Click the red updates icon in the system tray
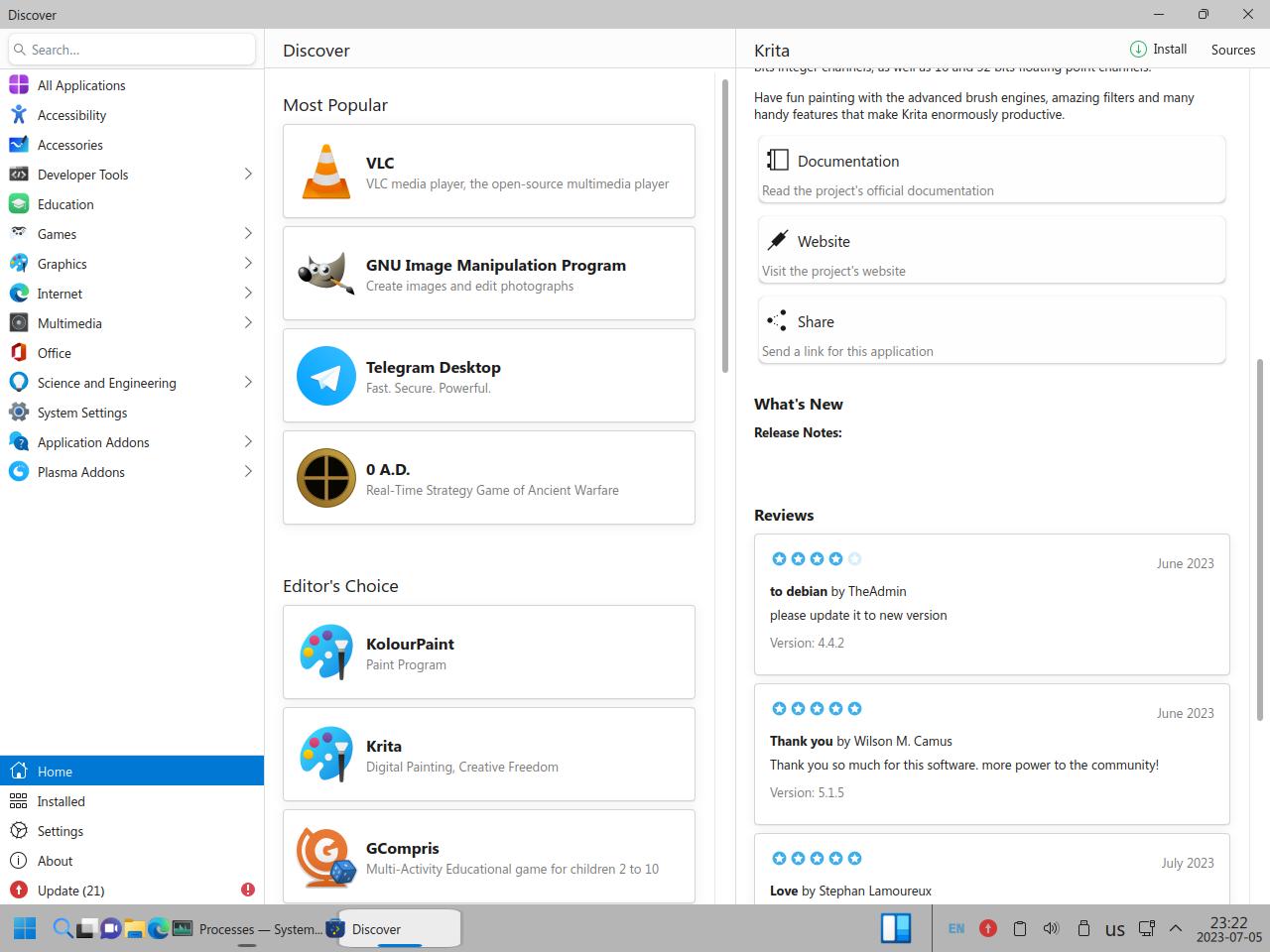Viewport: 1270px width, 952px height. 988,929
